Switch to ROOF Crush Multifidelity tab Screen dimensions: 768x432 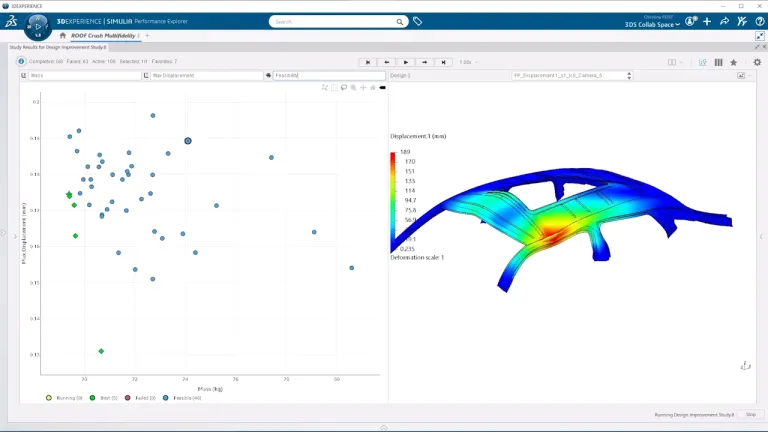pyautogui.click(x=105, y=36)
